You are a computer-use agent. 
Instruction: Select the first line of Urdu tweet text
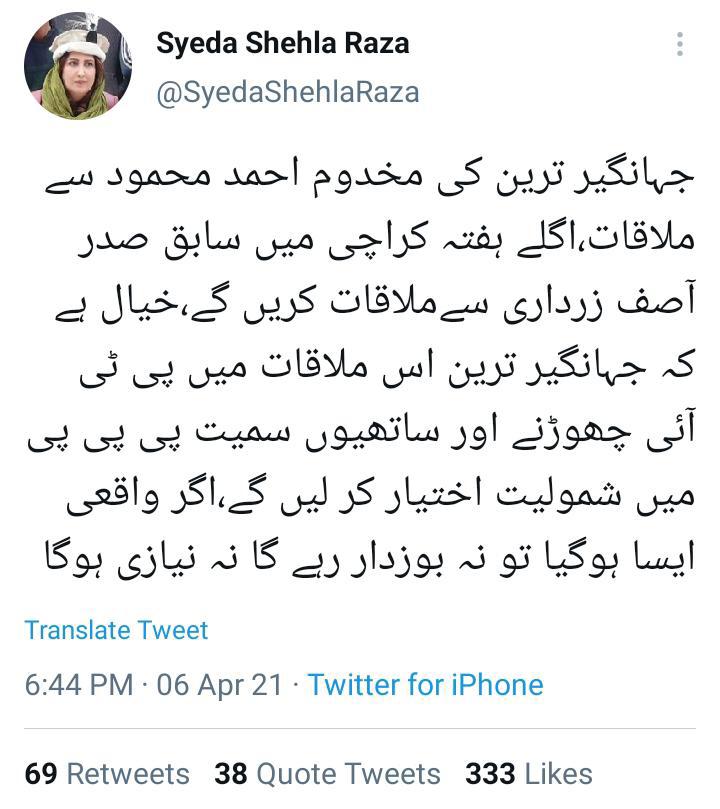pyautogui.click(x=369, y=179)
